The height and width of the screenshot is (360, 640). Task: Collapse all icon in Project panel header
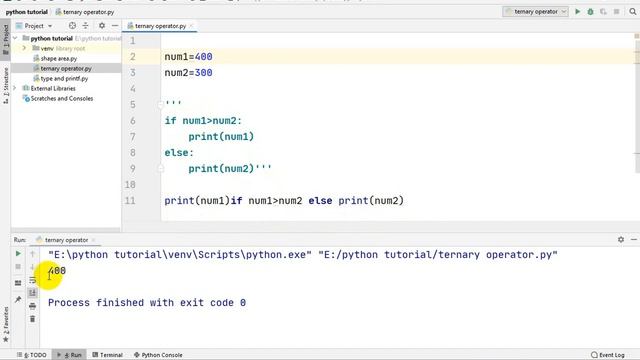coord(85,26)
